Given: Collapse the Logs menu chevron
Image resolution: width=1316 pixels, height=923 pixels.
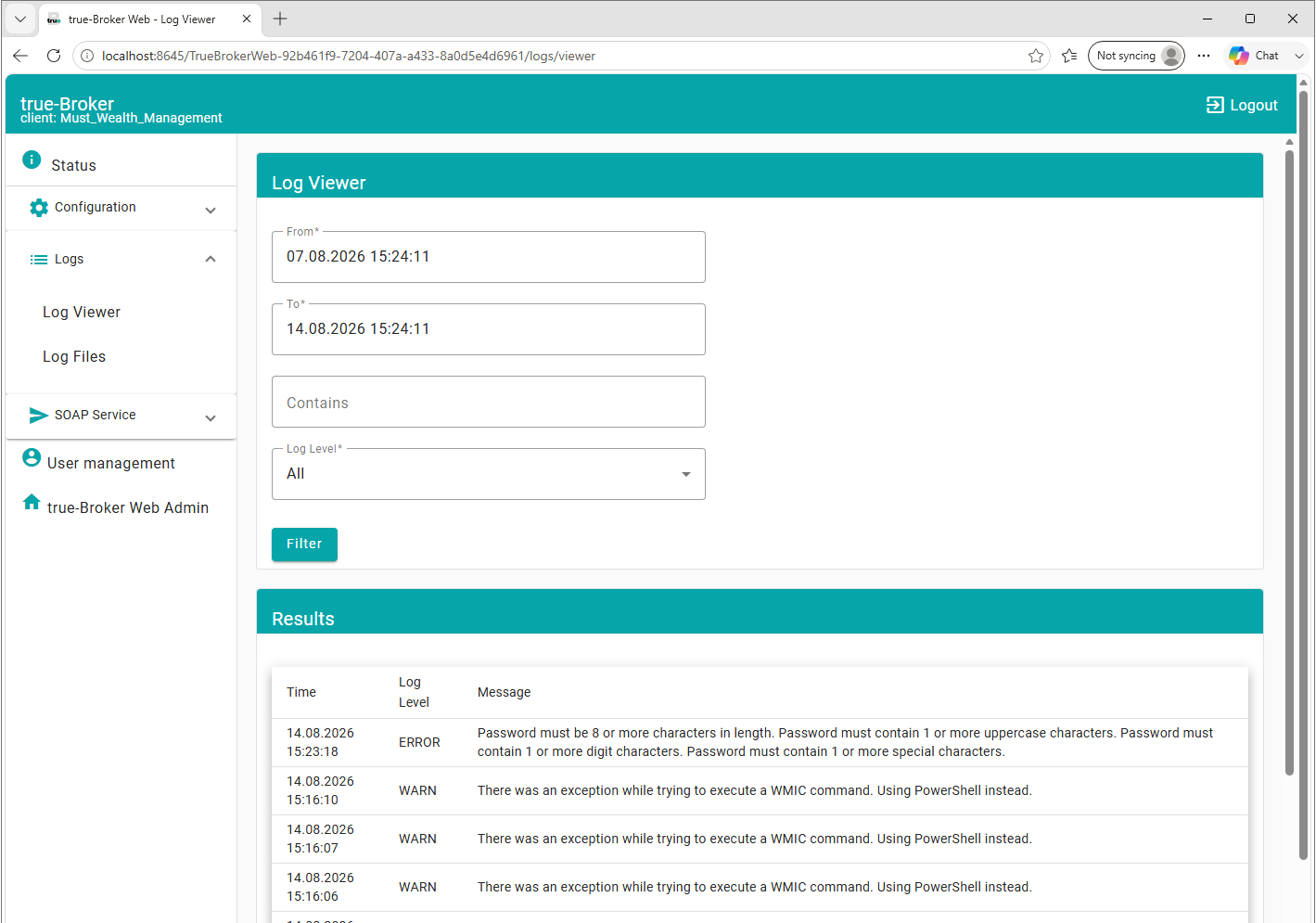Looking at the screenshot, I should [211, 260].
